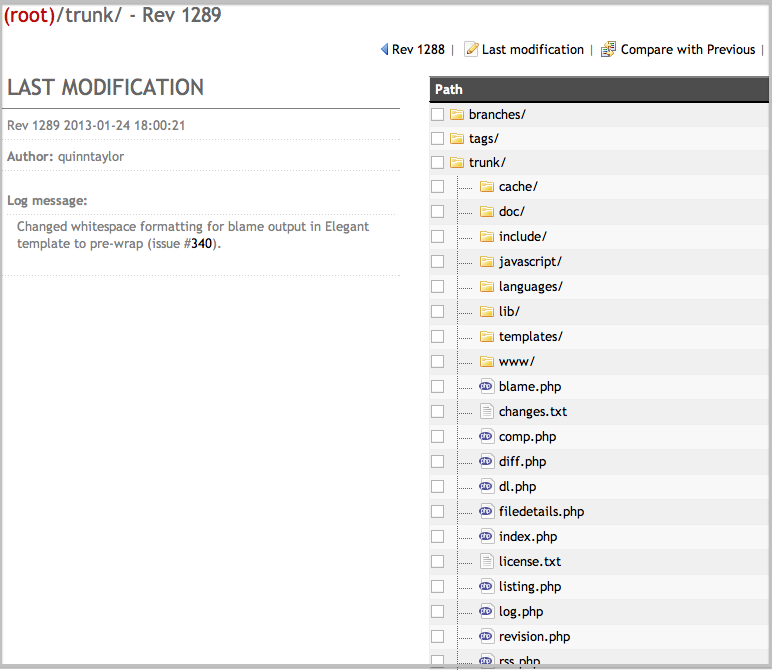Click the pencil icon for Last modification

click(471, 49)
